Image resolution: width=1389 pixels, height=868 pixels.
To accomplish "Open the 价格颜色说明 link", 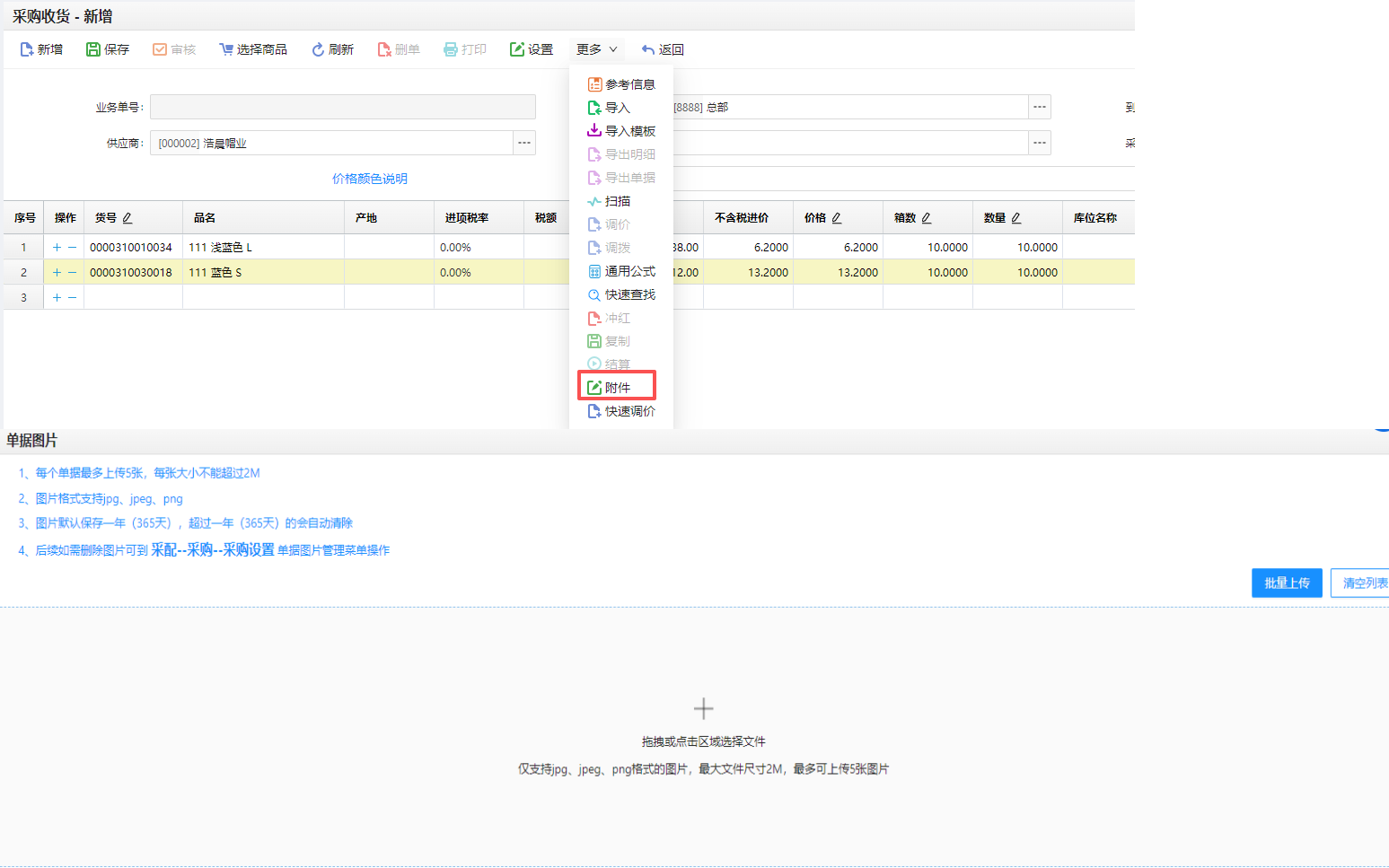I will click(x=370, y=179).
